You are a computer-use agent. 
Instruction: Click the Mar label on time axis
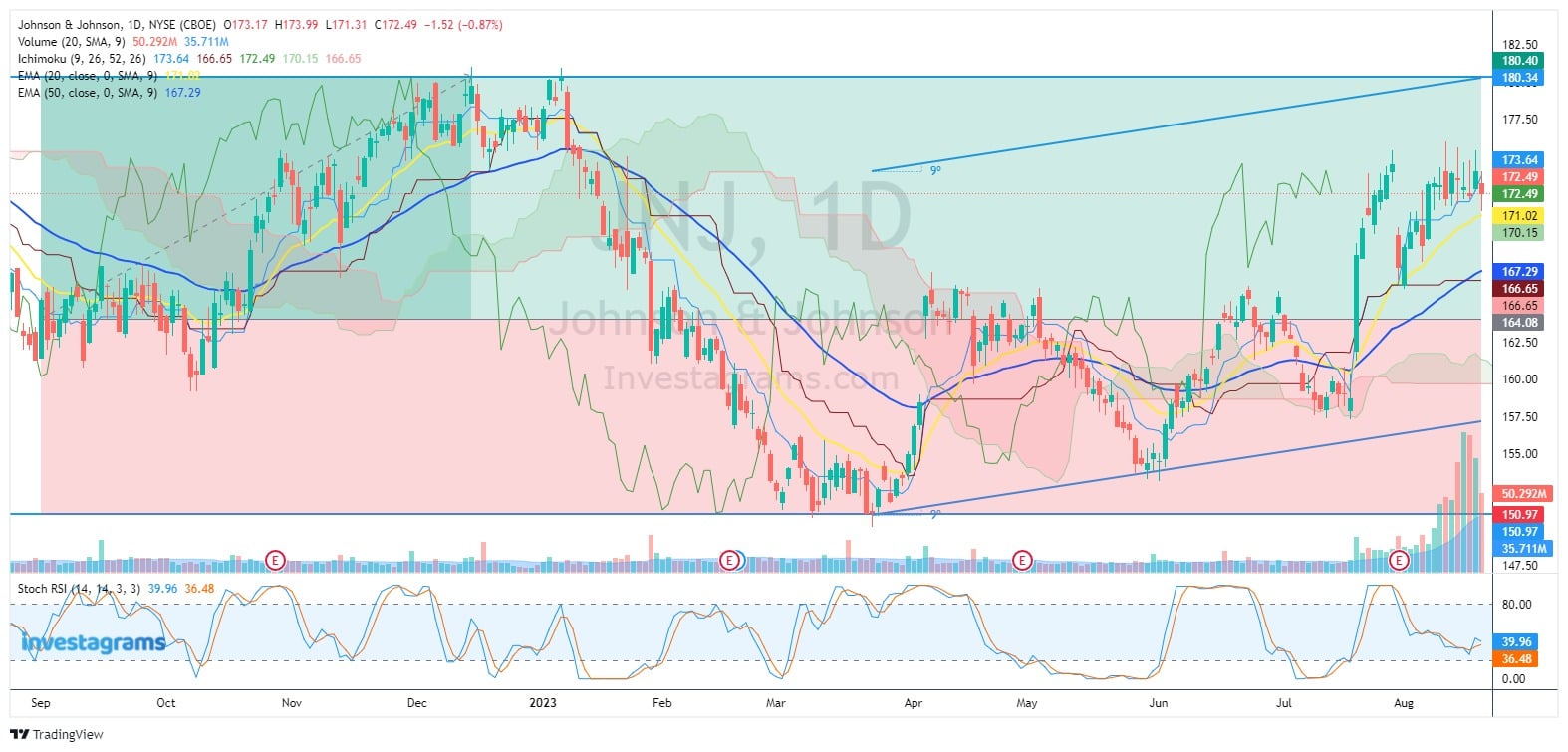[776, 703]
